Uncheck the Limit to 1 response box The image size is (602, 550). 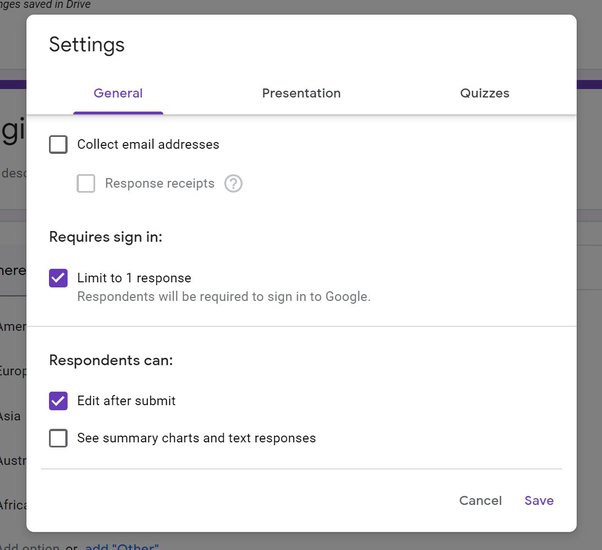tap(59, 278)
